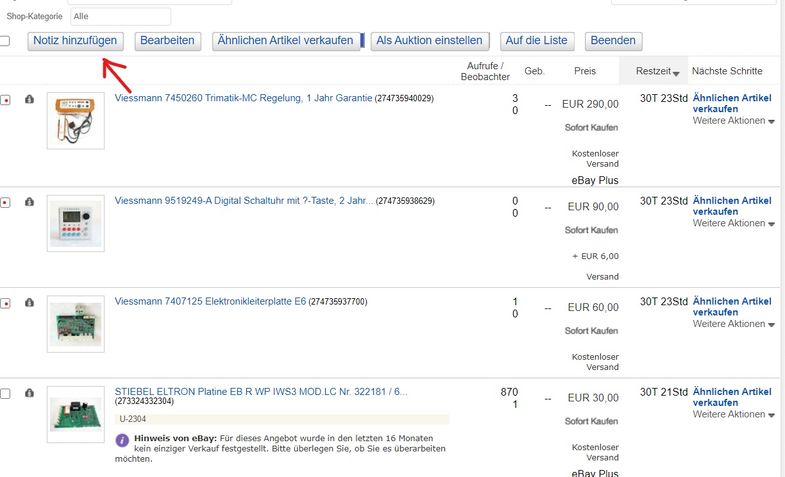This screenshot has width=785, height=477.
Task: Sort listings by the Preis column header
Action: tap(585, 71)
